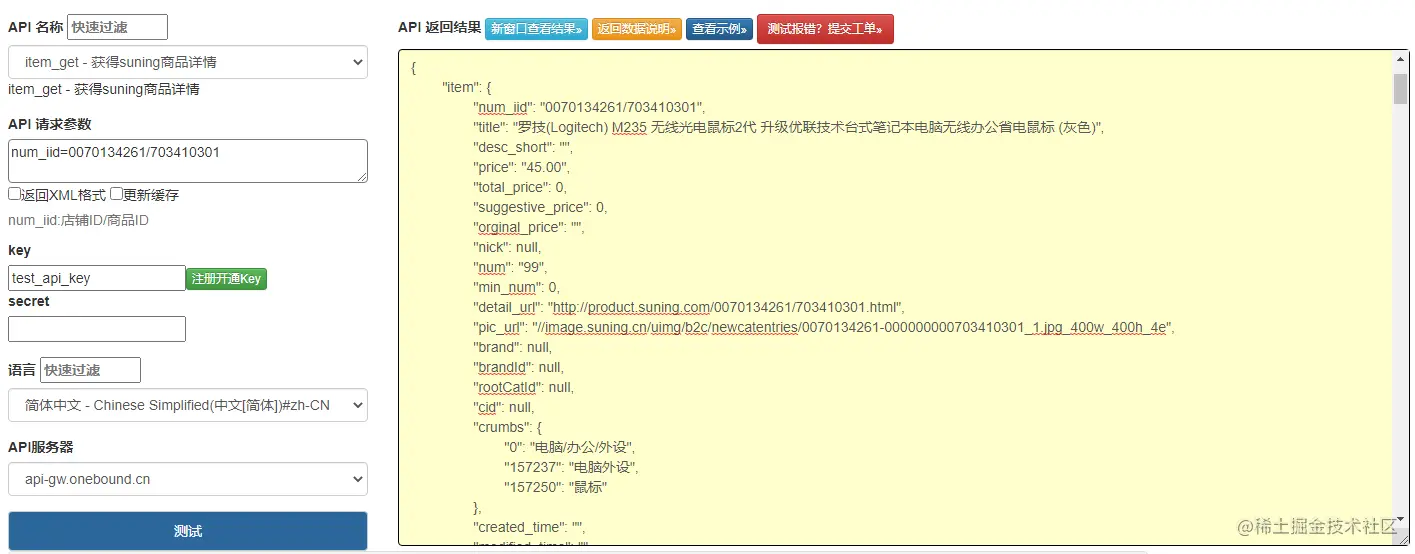Click the language quick filter field
This screenshot has height=554, width=1415.
coord(91,370)
